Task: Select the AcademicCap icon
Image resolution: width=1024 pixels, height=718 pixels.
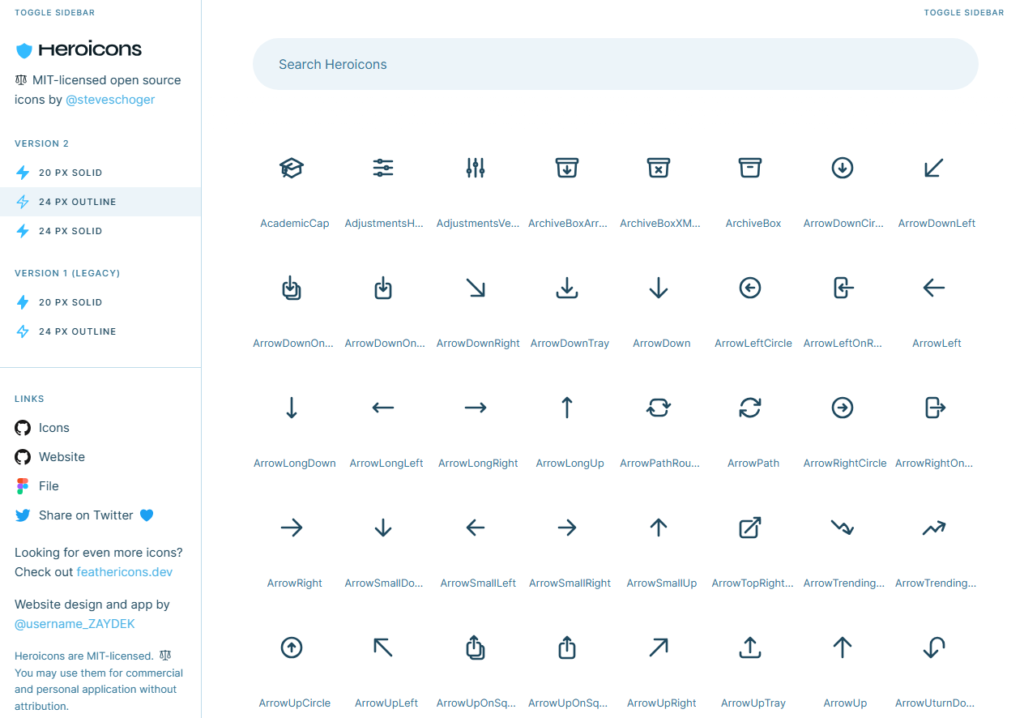Action: coord(292,167)
